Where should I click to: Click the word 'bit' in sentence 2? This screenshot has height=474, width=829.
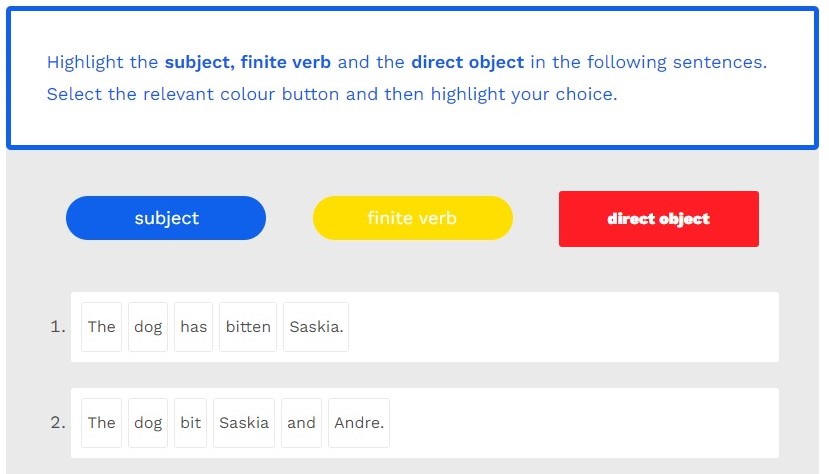191,423
